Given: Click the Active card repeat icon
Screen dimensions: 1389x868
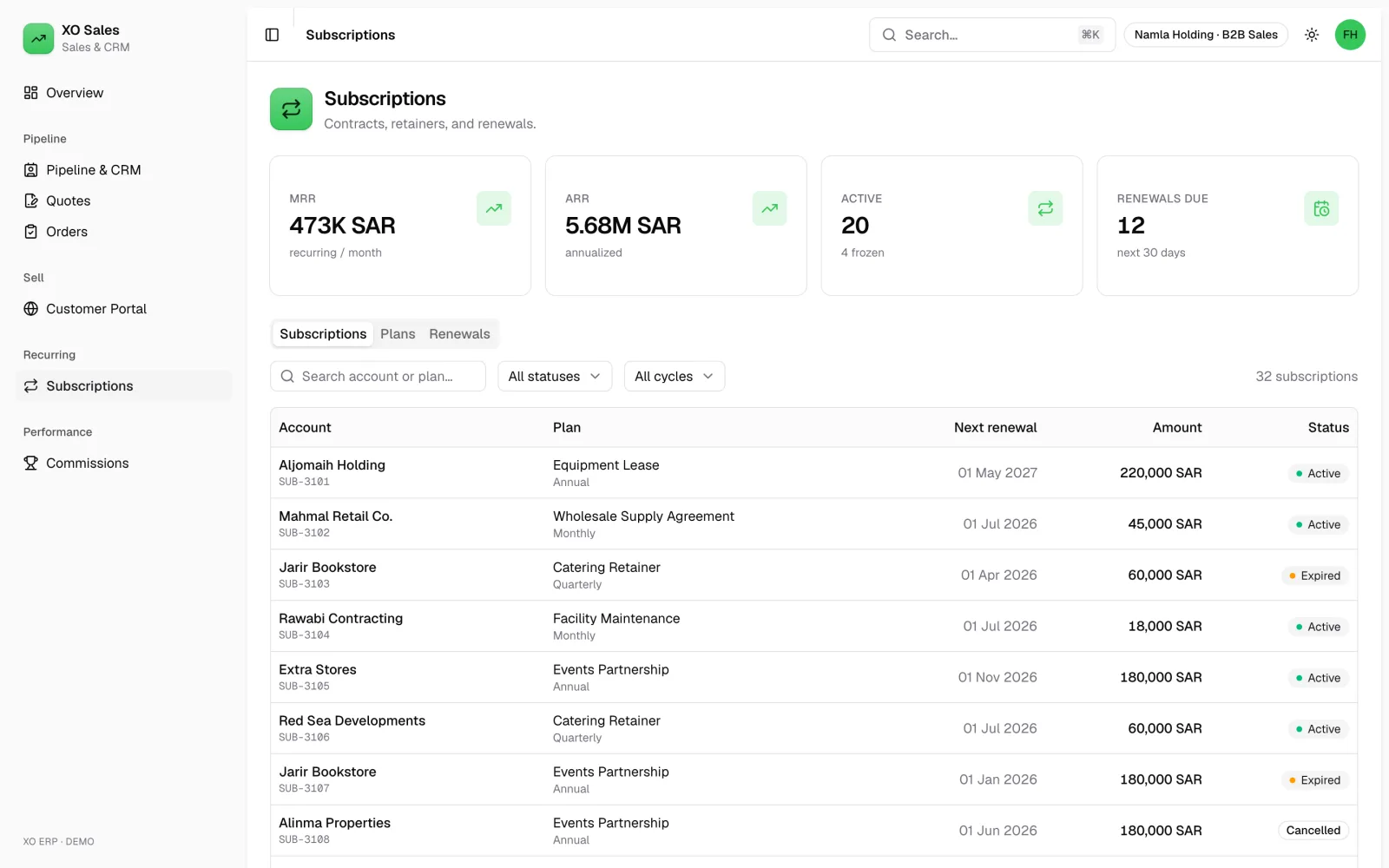Looking at the screenshot, I should [x=1045, y=208].
